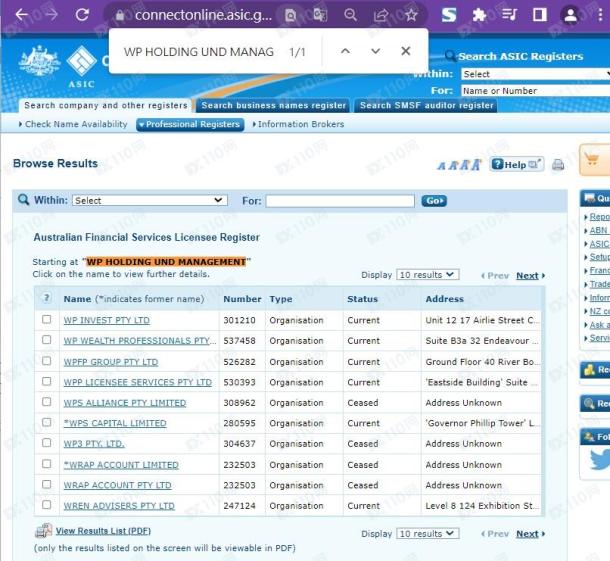Open WP INVEST PTY LTD details

click(107, 320)
